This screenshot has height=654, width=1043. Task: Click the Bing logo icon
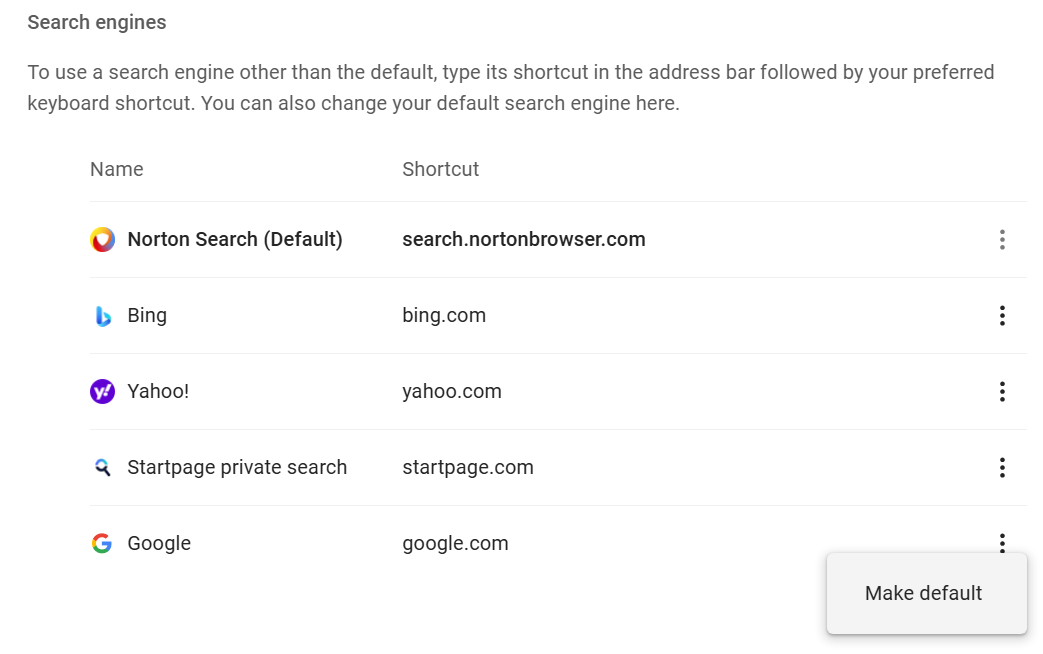(102, 316)
